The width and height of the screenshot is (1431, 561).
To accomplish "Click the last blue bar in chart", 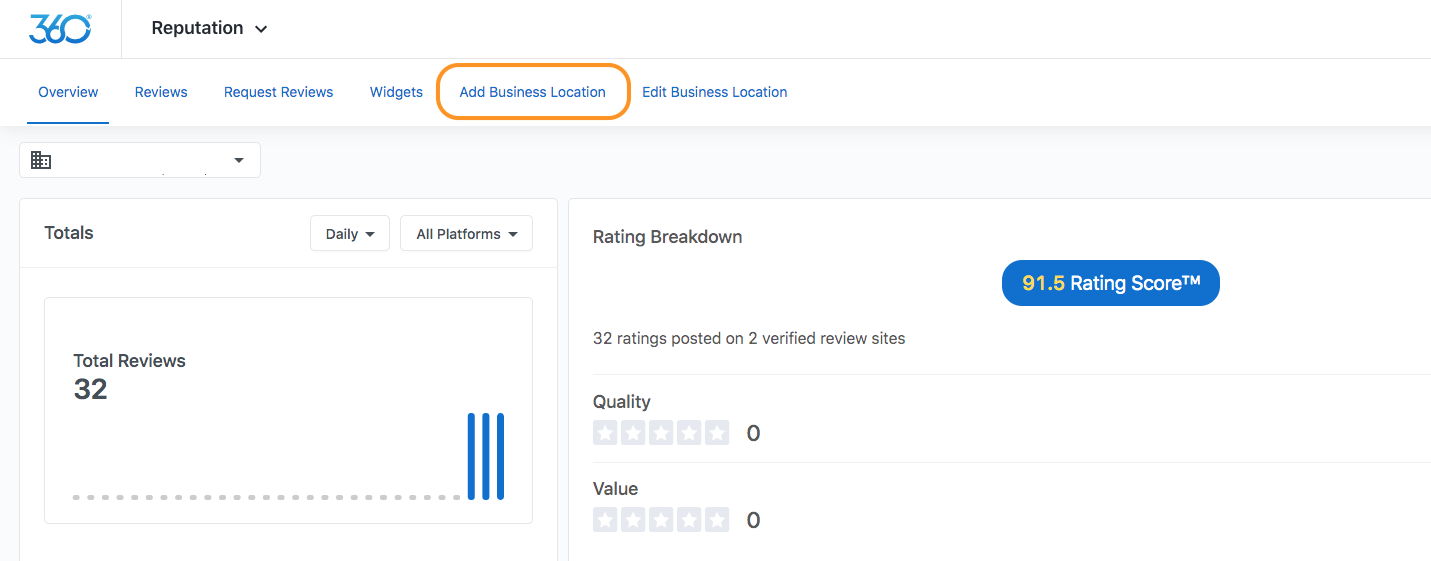I will pyautogui.click(x=501, y=456).
